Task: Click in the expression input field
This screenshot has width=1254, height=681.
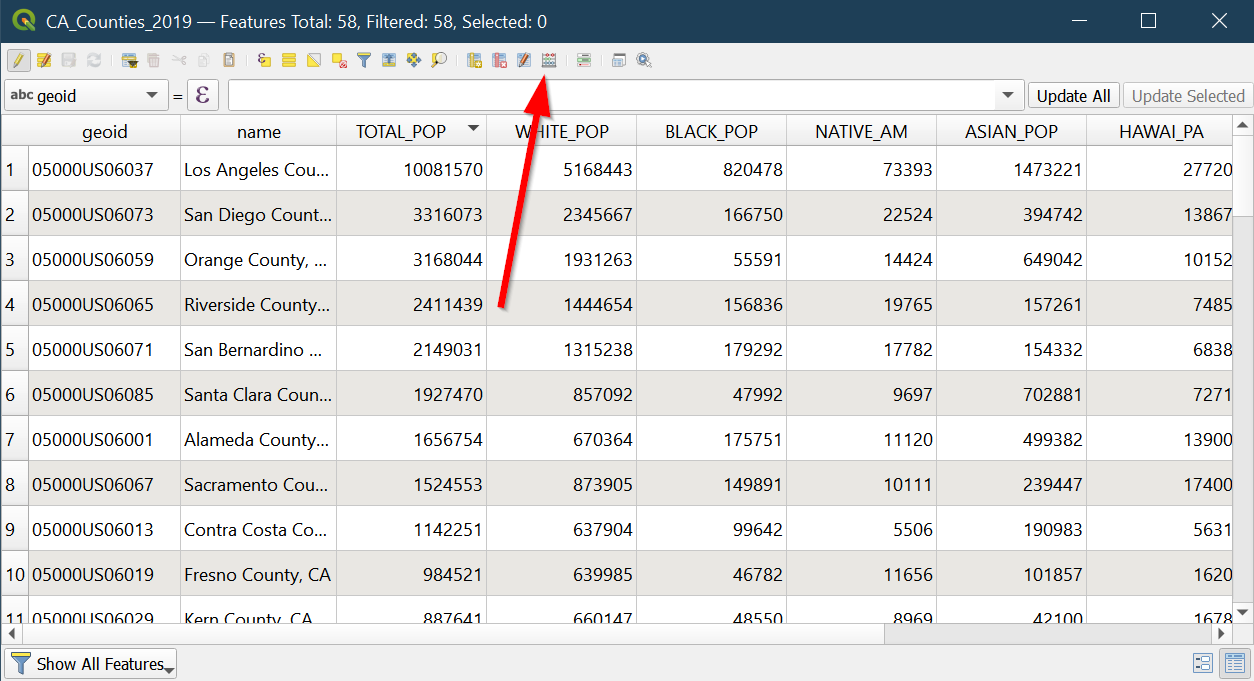Action: coord(610,96)
